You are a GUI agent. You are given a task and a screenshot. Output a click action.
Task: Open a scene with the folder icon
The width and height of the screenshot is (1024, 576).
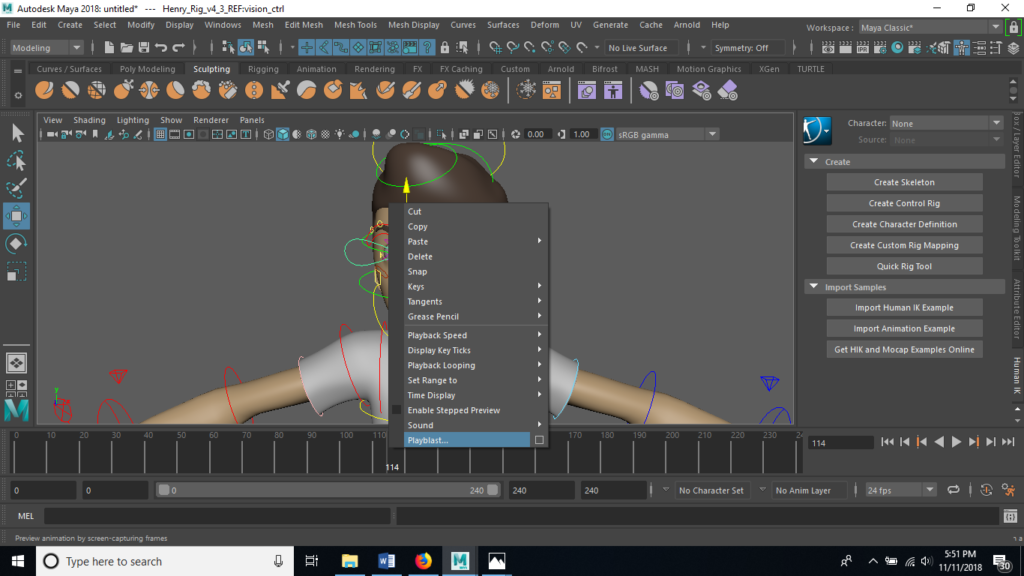126,48
